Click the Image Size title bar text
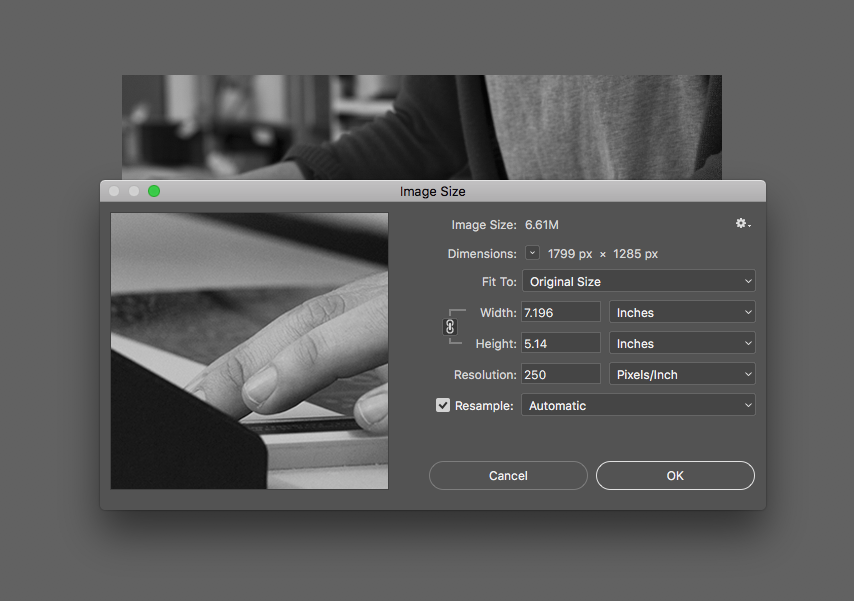The width and height of the screenshot is (854, 601). [432, 191]
